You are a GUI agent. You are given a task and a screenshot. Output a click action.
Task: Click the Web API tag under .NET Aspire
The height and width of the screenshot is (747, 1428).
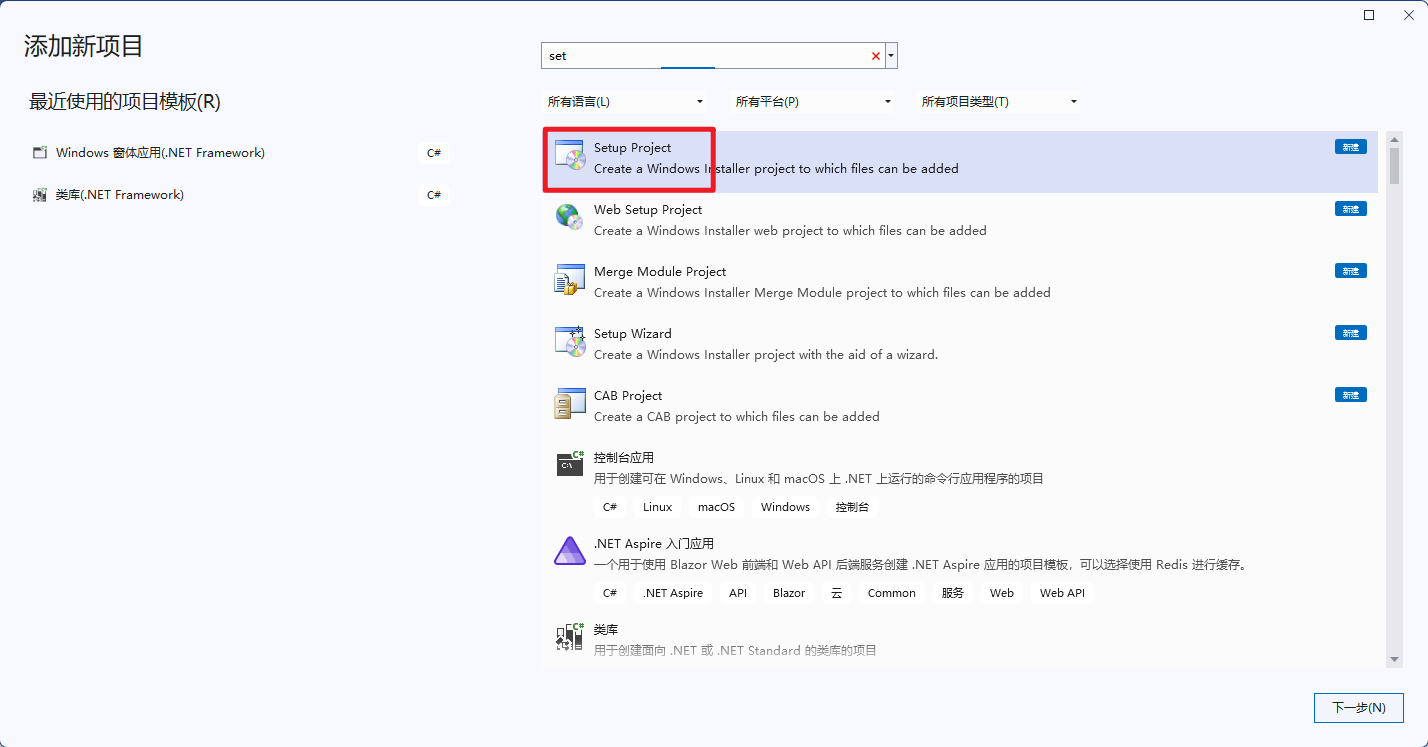coord(1062,592)
